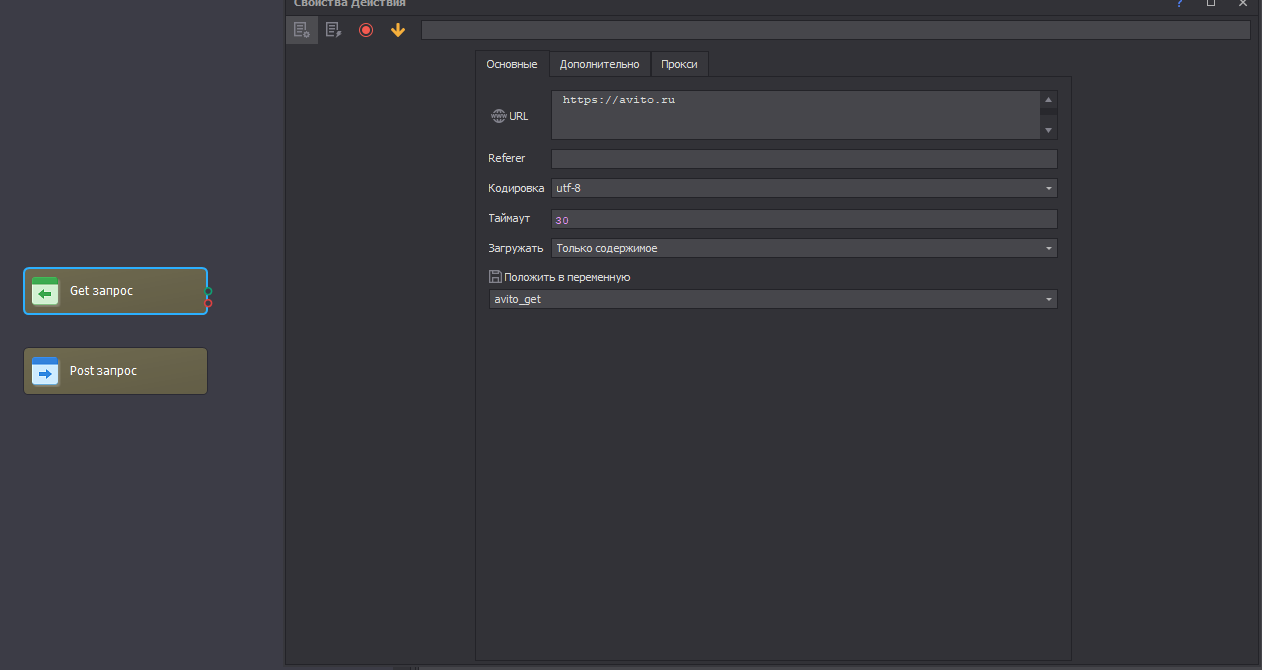This screenshot has width=1262, height=670.
Task: Click the save-to-variable floppy disk icon
Action: [x=495, y=277]
